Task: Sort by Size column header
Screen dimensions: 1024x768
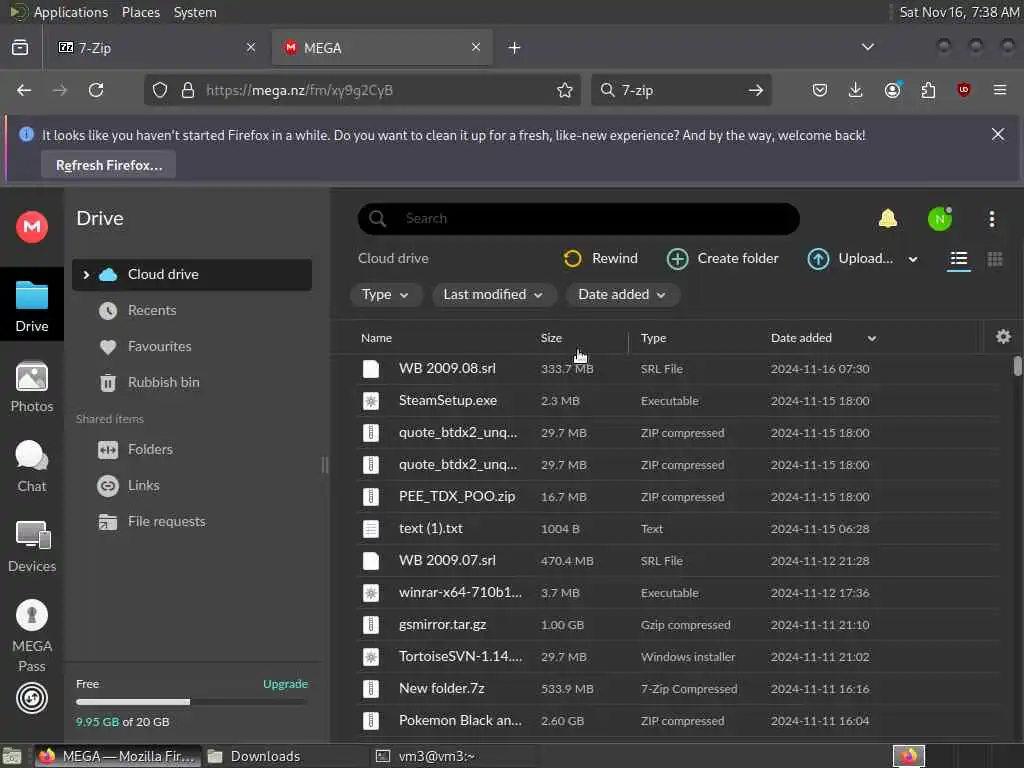Action: point(551,338)
